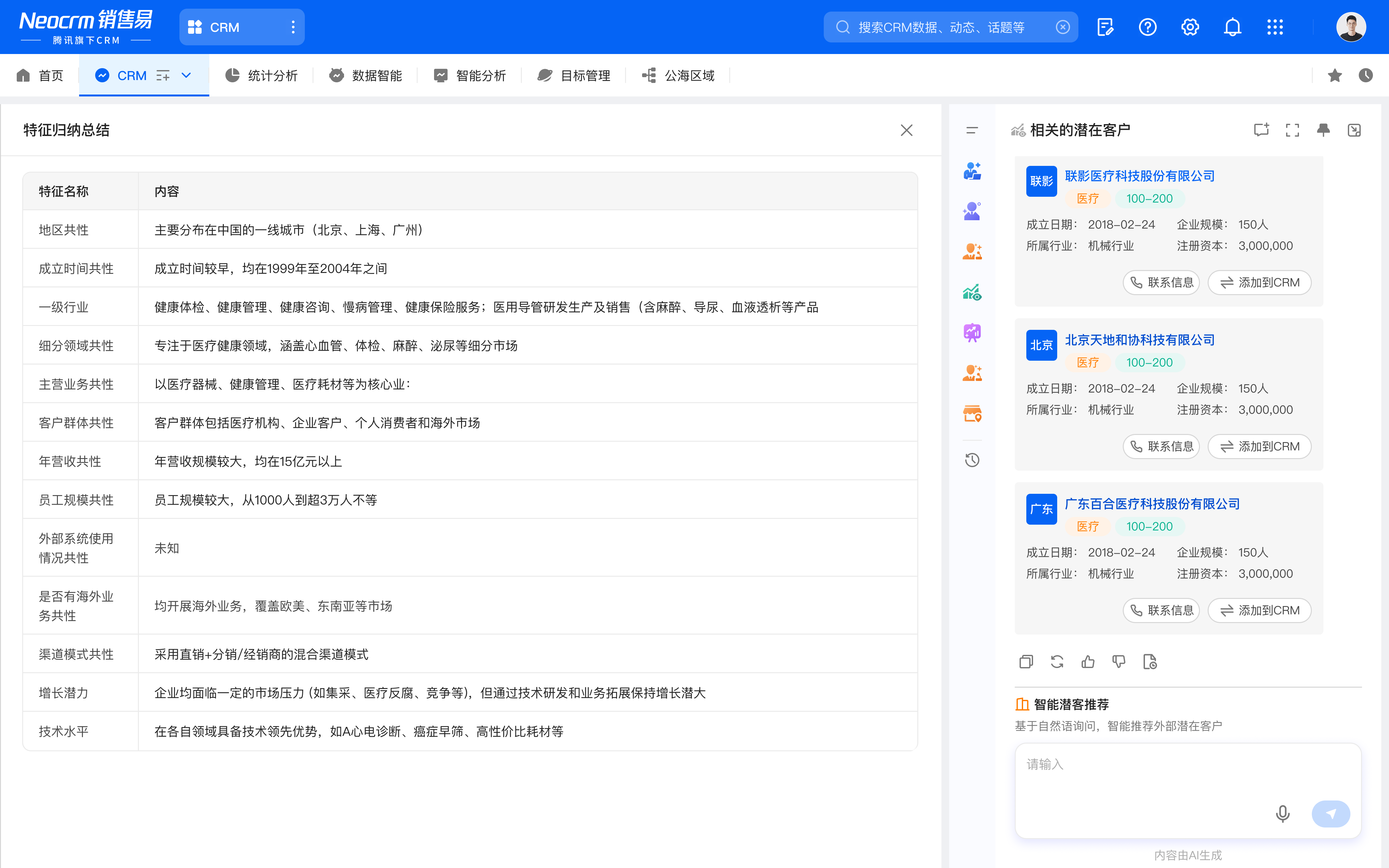
Task: Collapse the assistant sidebar menu lines icon
Action: coord(972,130)
